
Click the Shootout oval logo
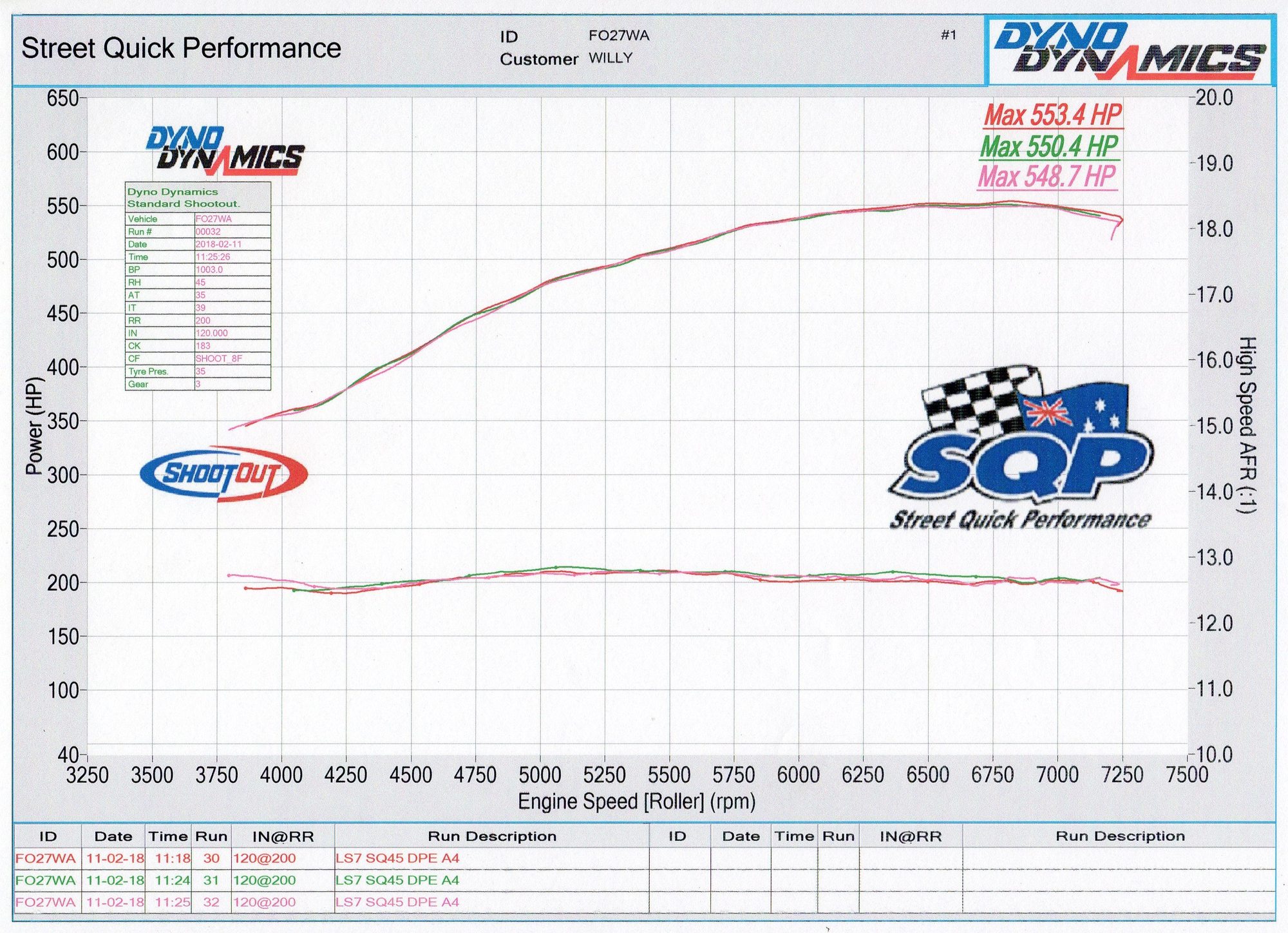click(x=223, y=474)
